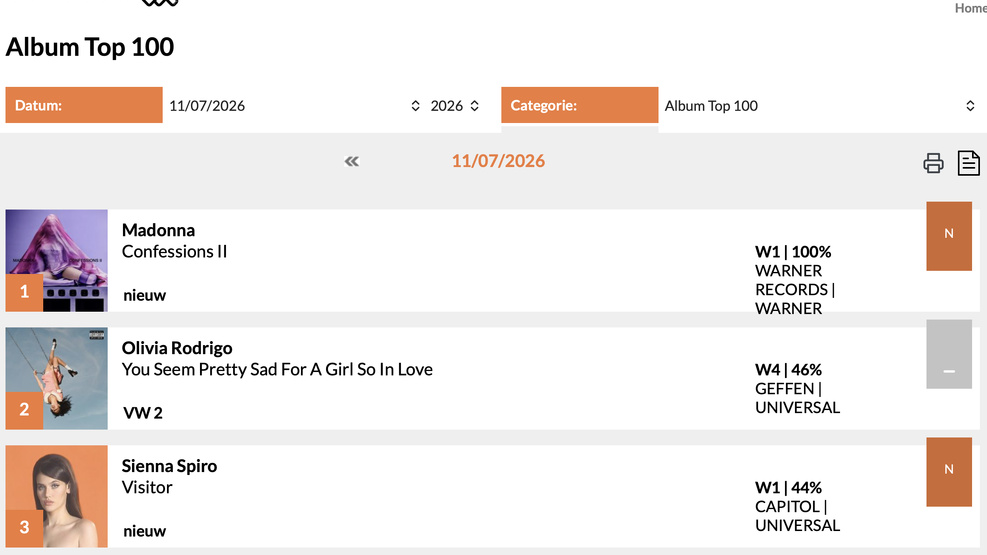Open the date dropdown showing 11/07/2026
The image size is (987, 555).
[x=295, y=106]
